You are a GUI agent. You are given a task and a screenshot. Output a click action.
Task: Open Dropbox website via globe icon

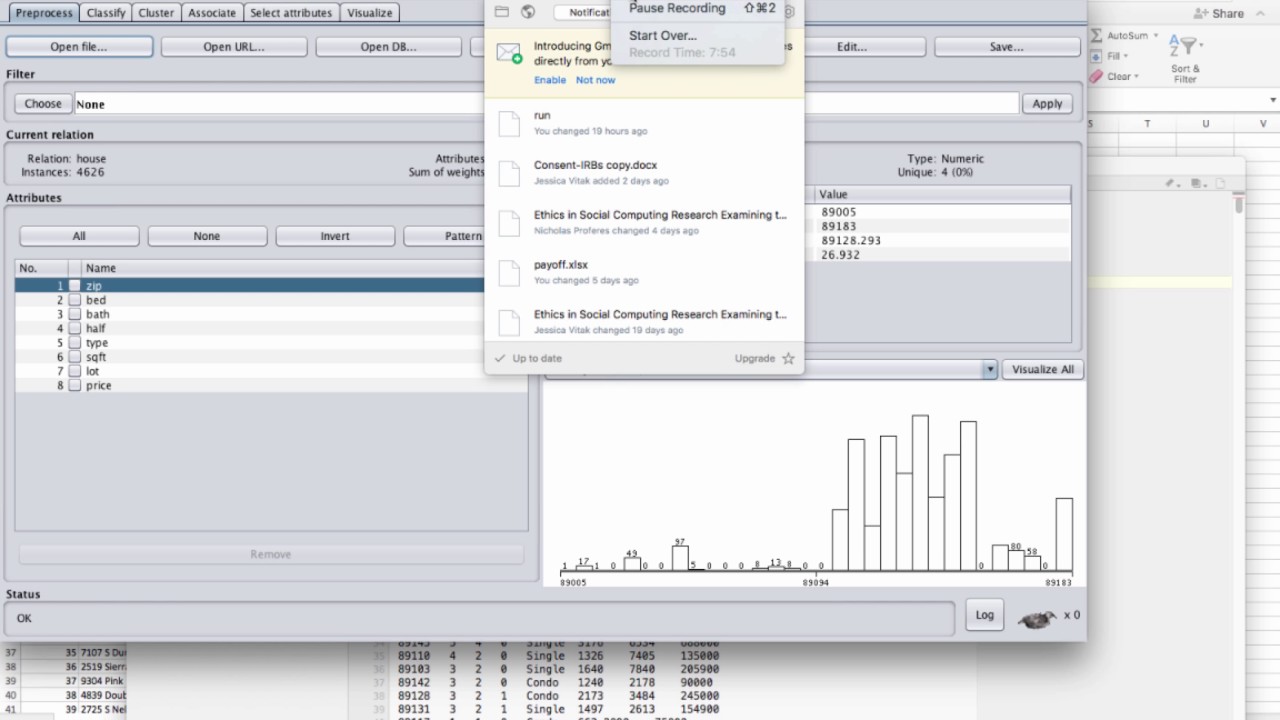click(528, 12)
